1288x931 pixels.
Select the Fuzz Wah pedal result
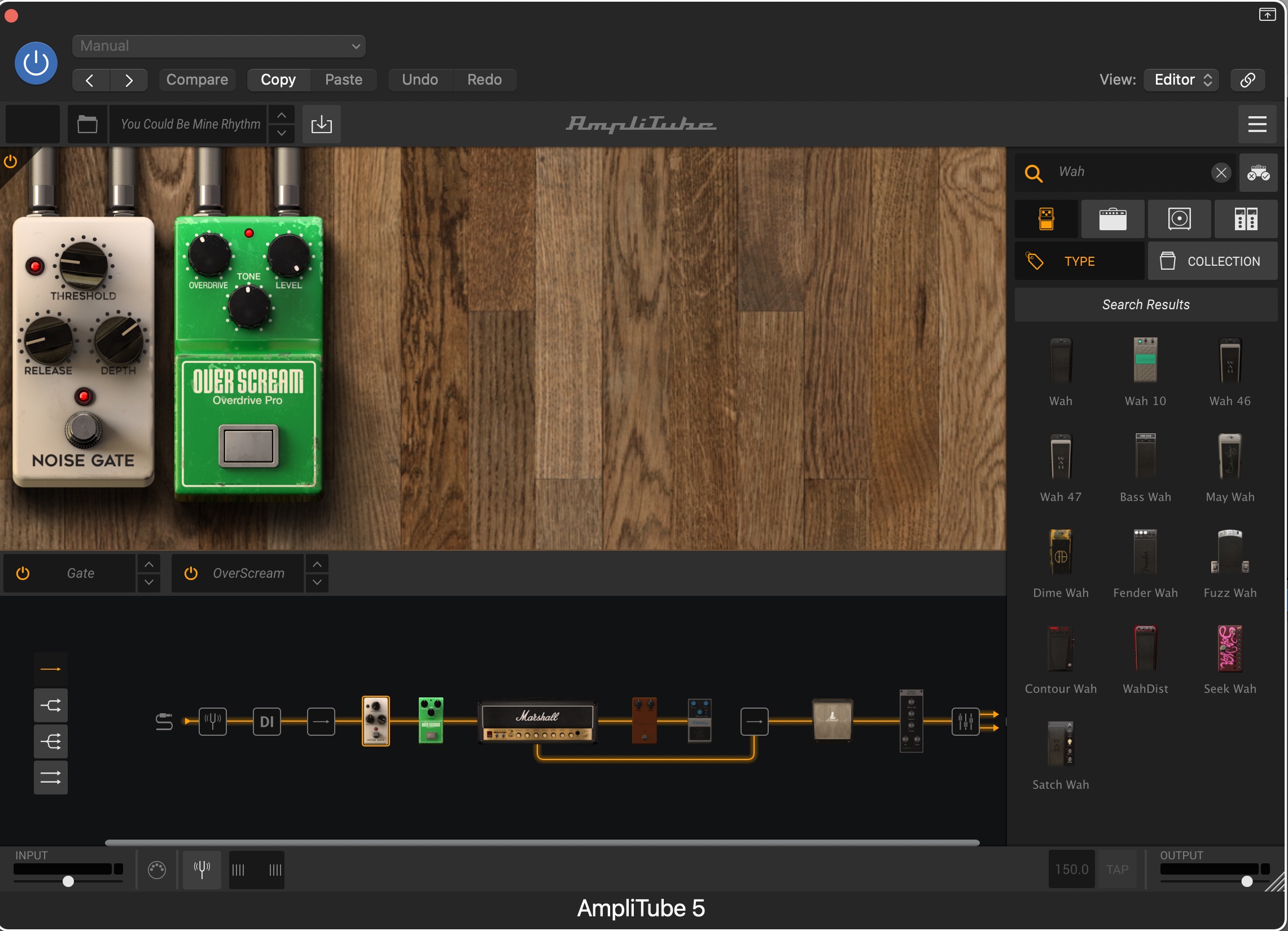pos(1230,564)
